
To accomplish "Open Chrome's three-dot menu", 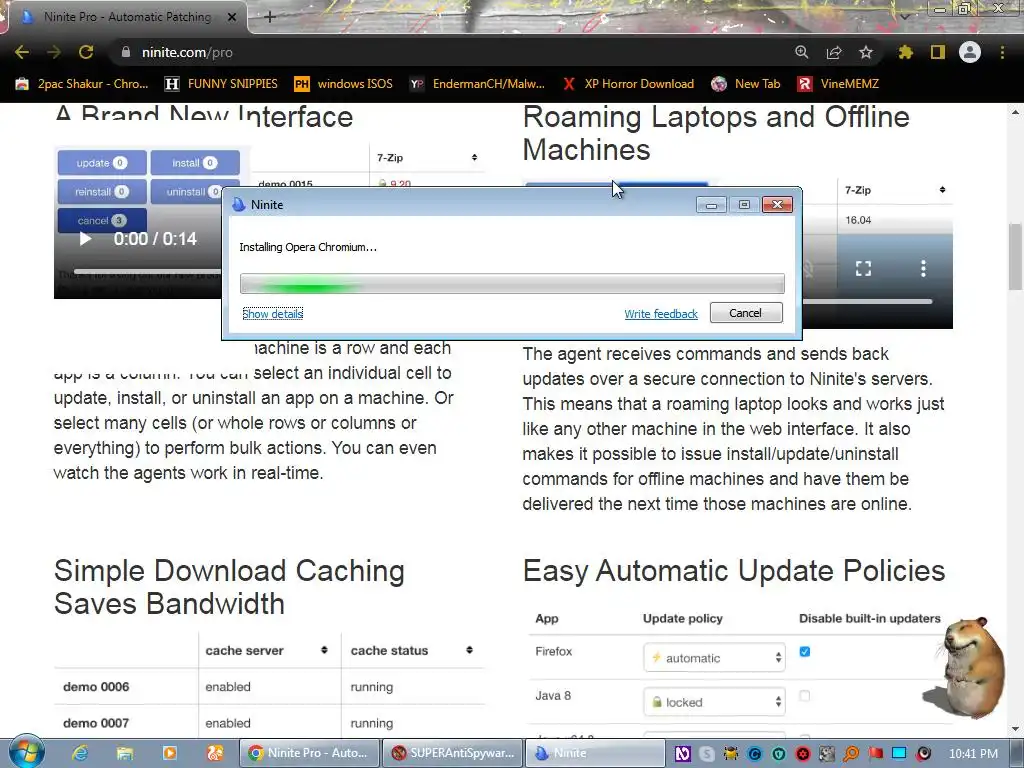I will (1002, 52).
